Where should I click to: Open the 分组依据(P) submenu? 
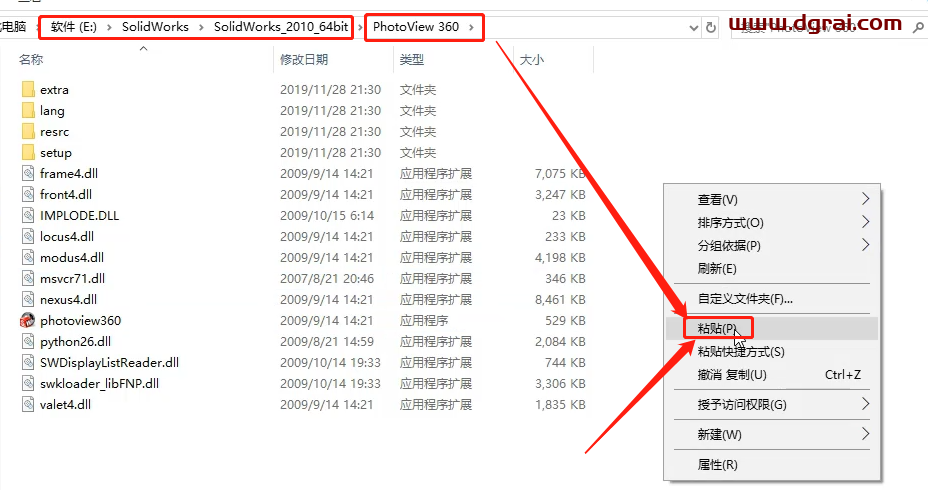[x=772, y=246]
